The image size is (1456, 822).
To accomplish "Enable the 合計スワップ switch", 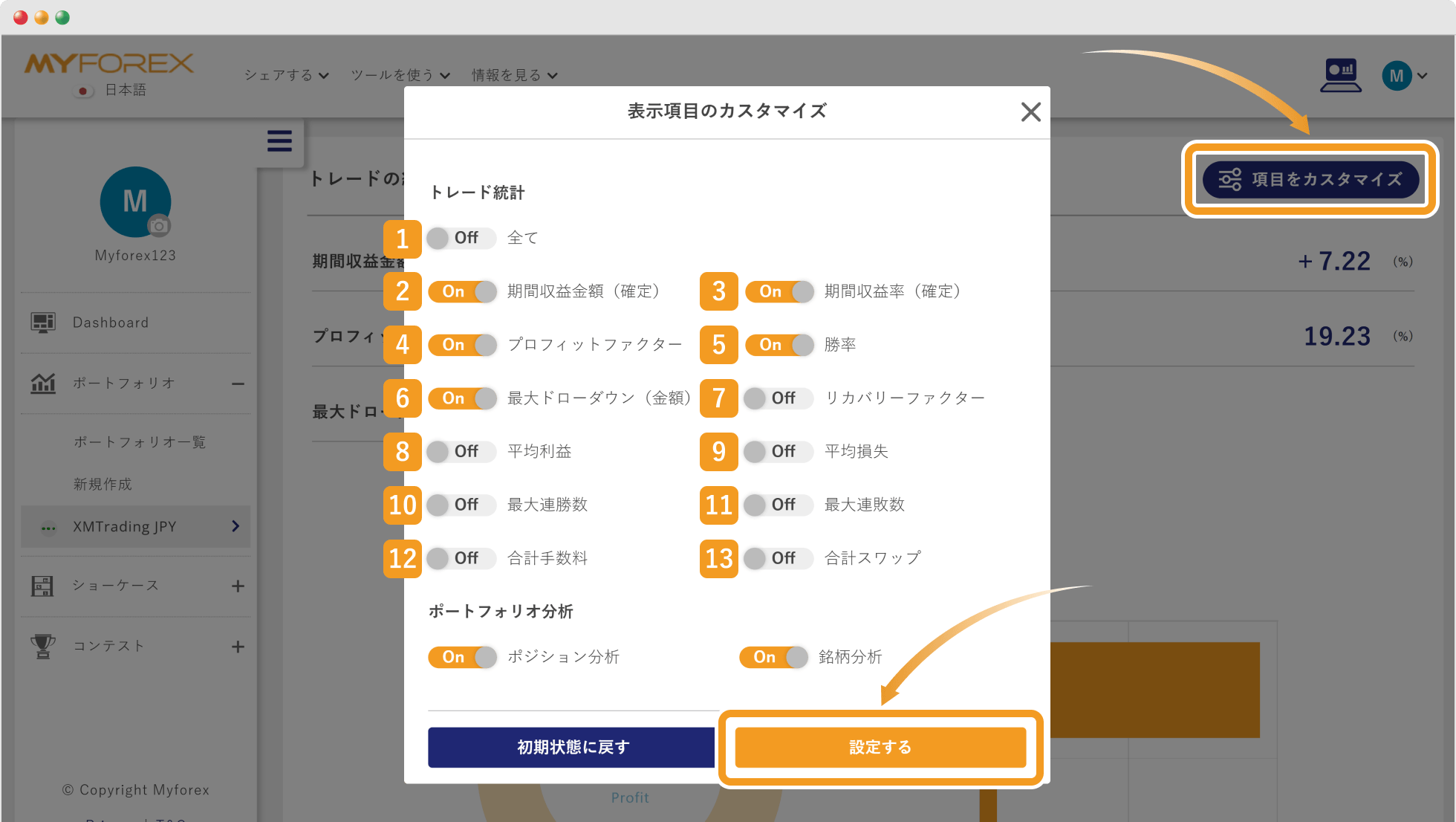I will coord(779,558).
